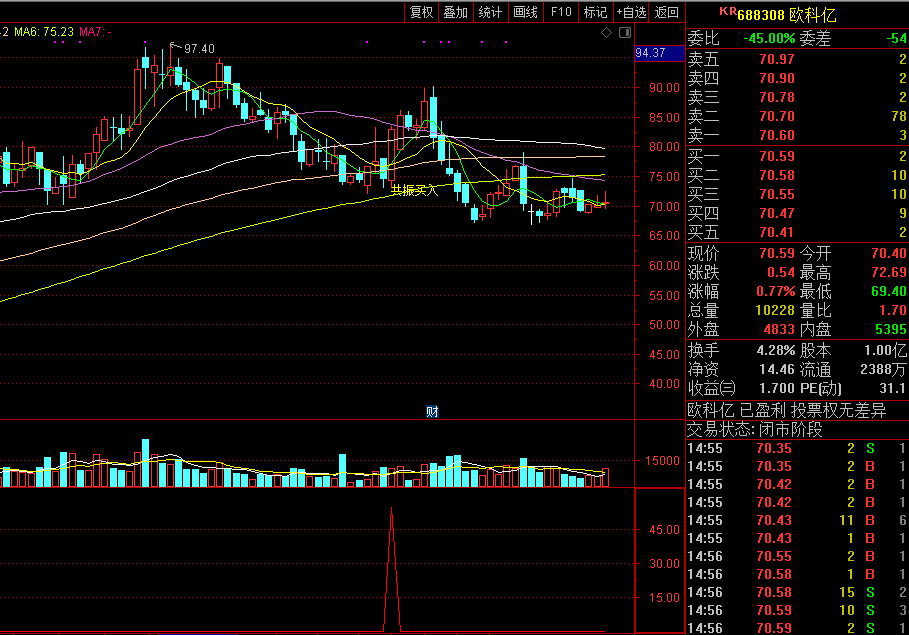This screenshot has width=909, height=635.
Task: Click the 卖二 price 70.70
Action: 777,117
